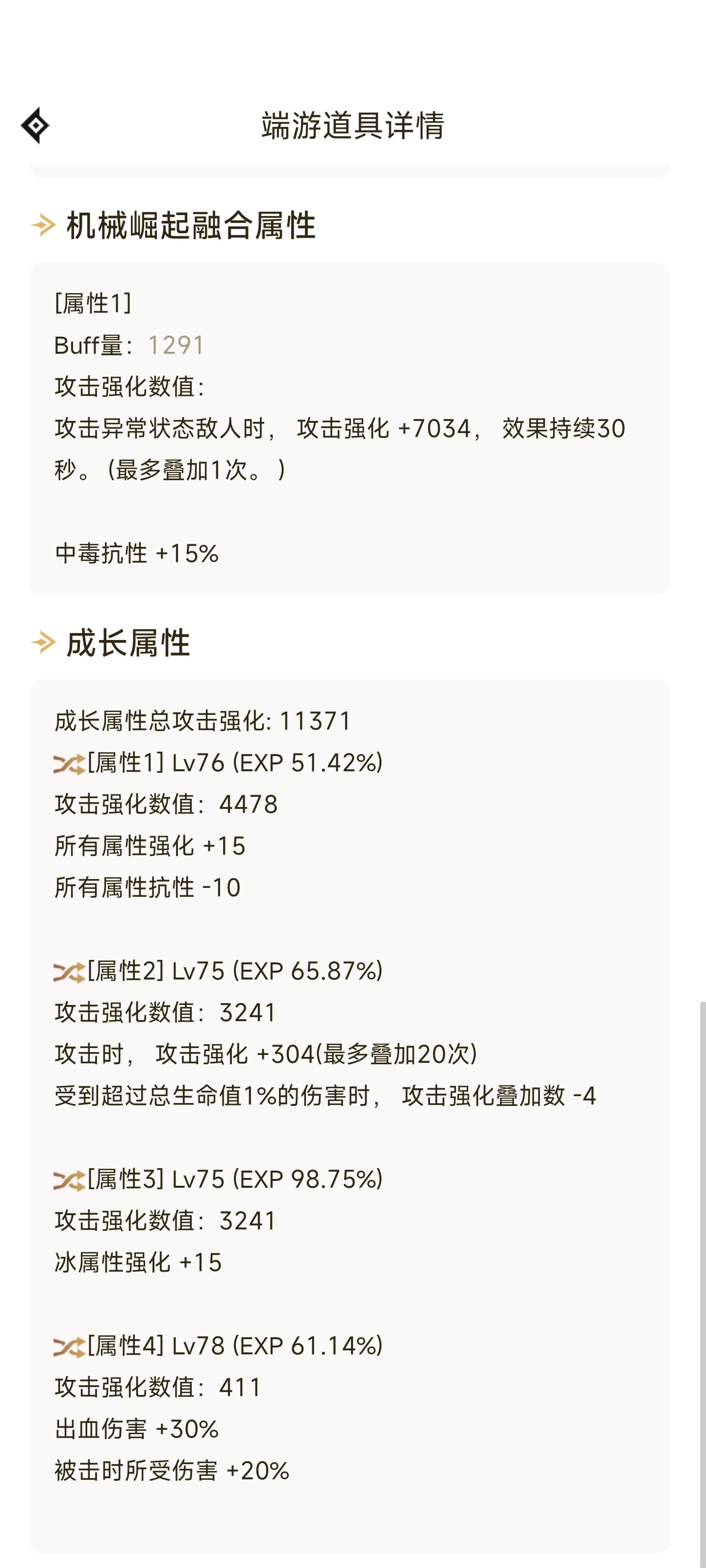Select the 机械崛起融合属性 section heading
Image resolution: width=706 pixels, height=1568 pixels.
point(191,225)
